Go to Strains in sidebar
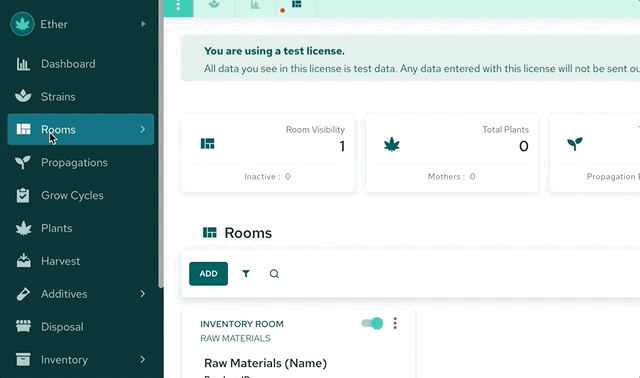Viewport: 640px width, 378px height. [x=58, y=97]
